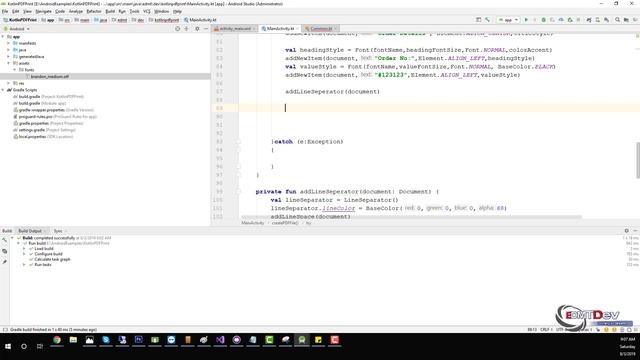Select brandon_medium.otf file in project tree

coord(49,76)
